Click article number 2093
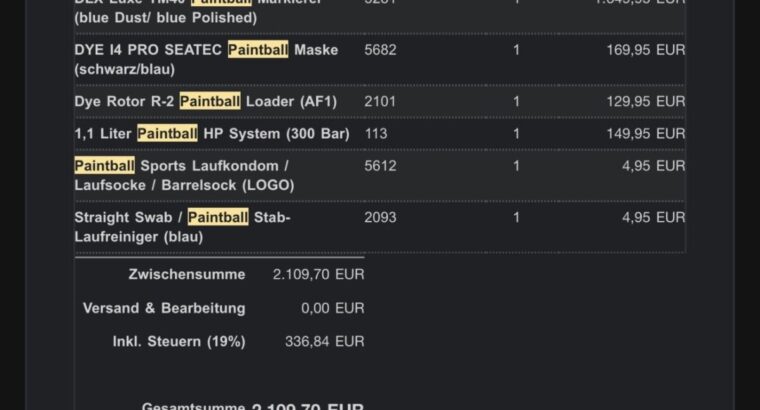Viewport: 760px width, 410px height. (380, 218)
